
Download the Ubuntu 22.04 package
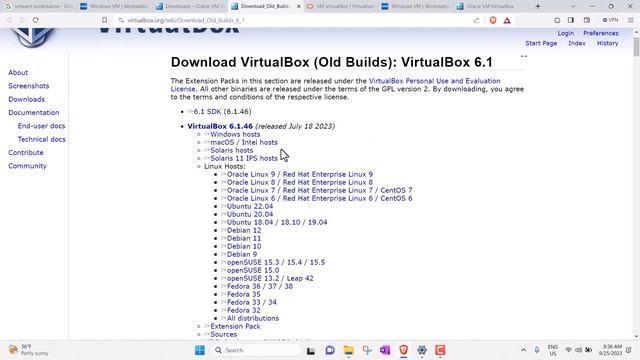coord(250,206)
